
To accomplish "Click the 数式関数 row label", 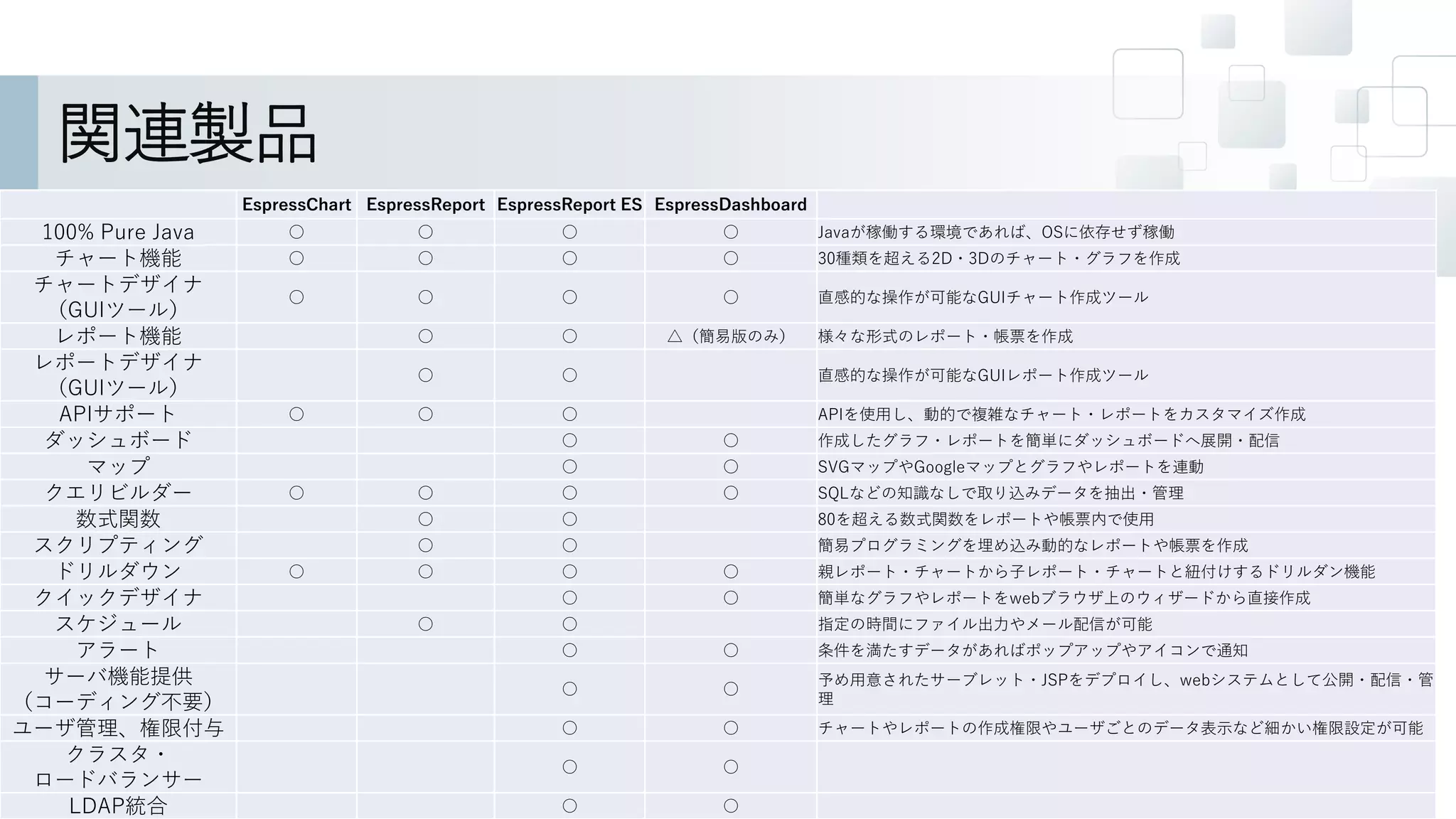I will (118, 519).
